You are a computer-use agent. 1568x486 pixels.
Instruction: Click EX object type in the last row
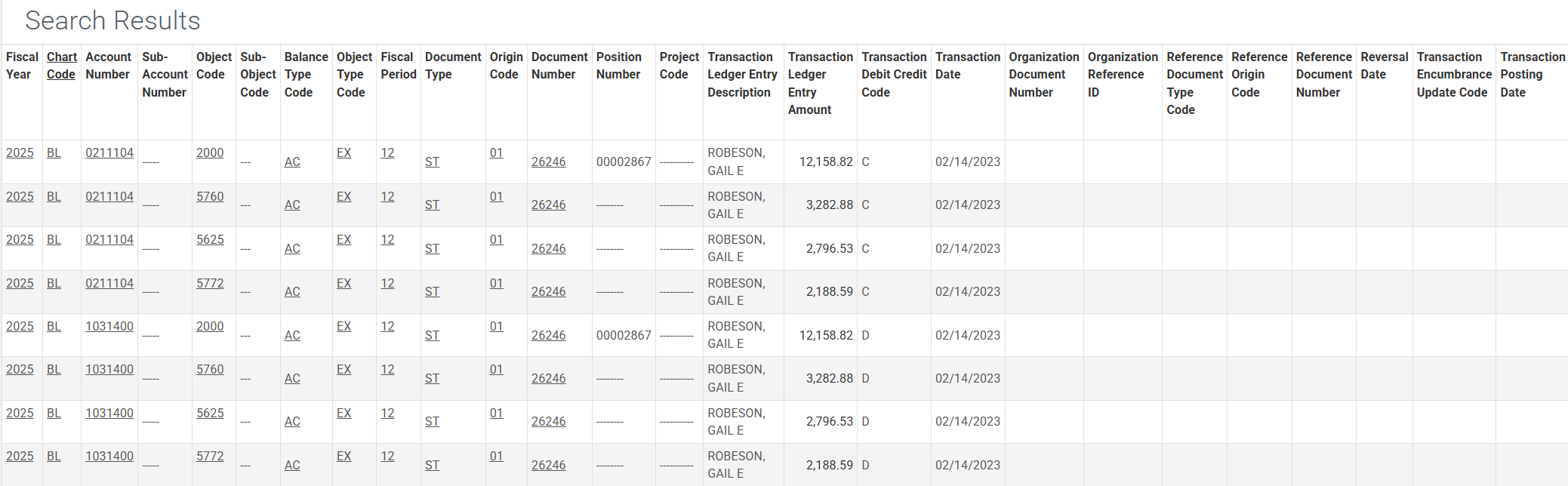(x=343, y=456)
